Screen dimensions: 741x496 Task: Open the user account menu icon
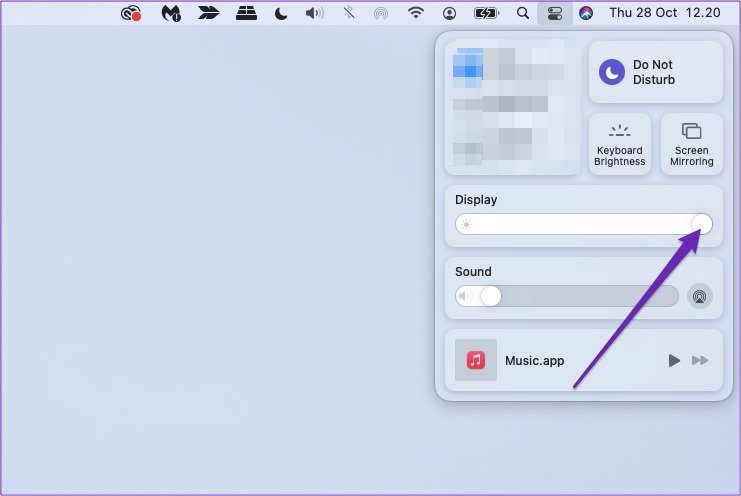click(449, 13)
